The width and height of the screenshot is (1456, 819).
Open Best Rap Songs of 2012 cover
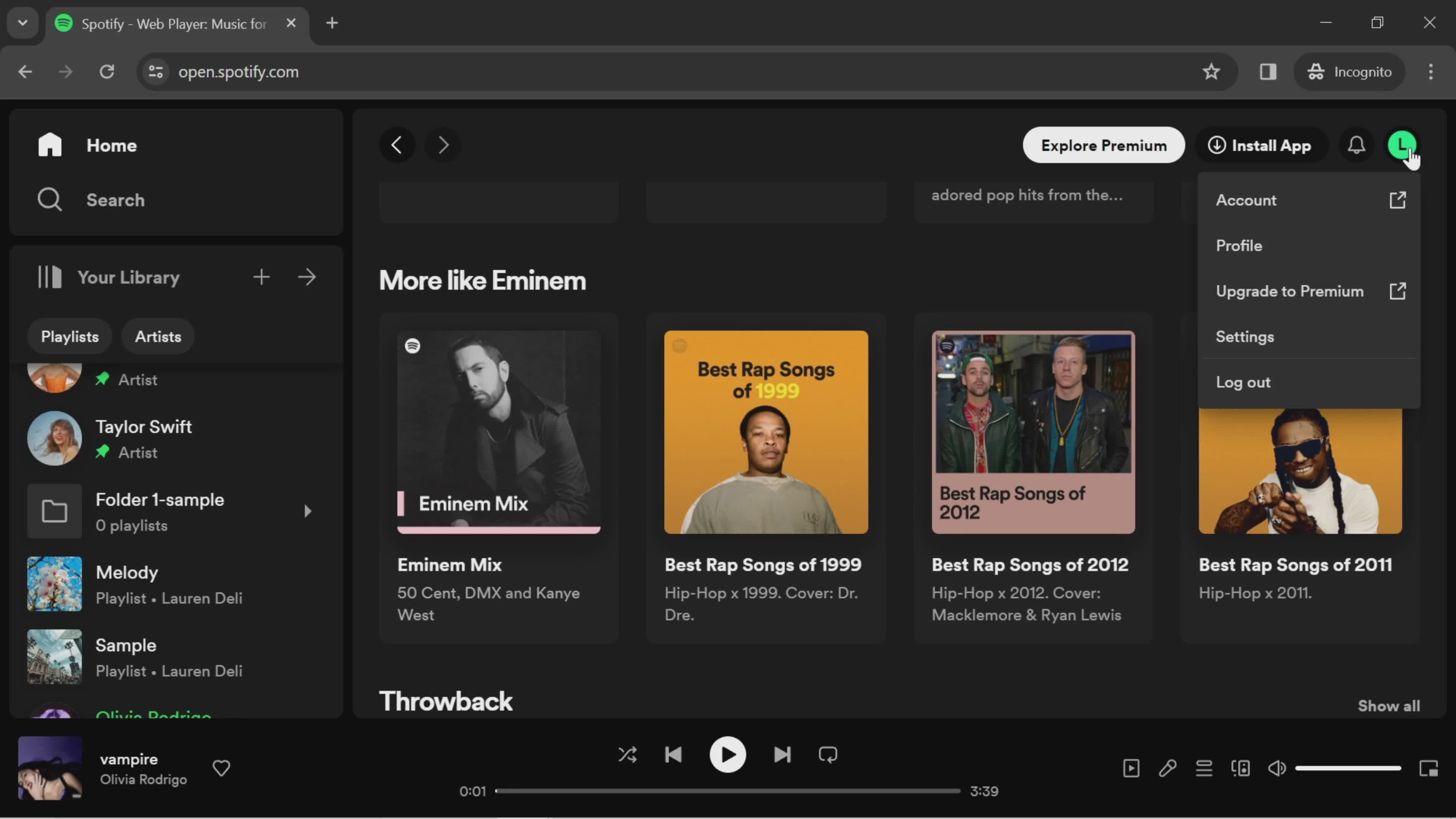pos(1033,432)
